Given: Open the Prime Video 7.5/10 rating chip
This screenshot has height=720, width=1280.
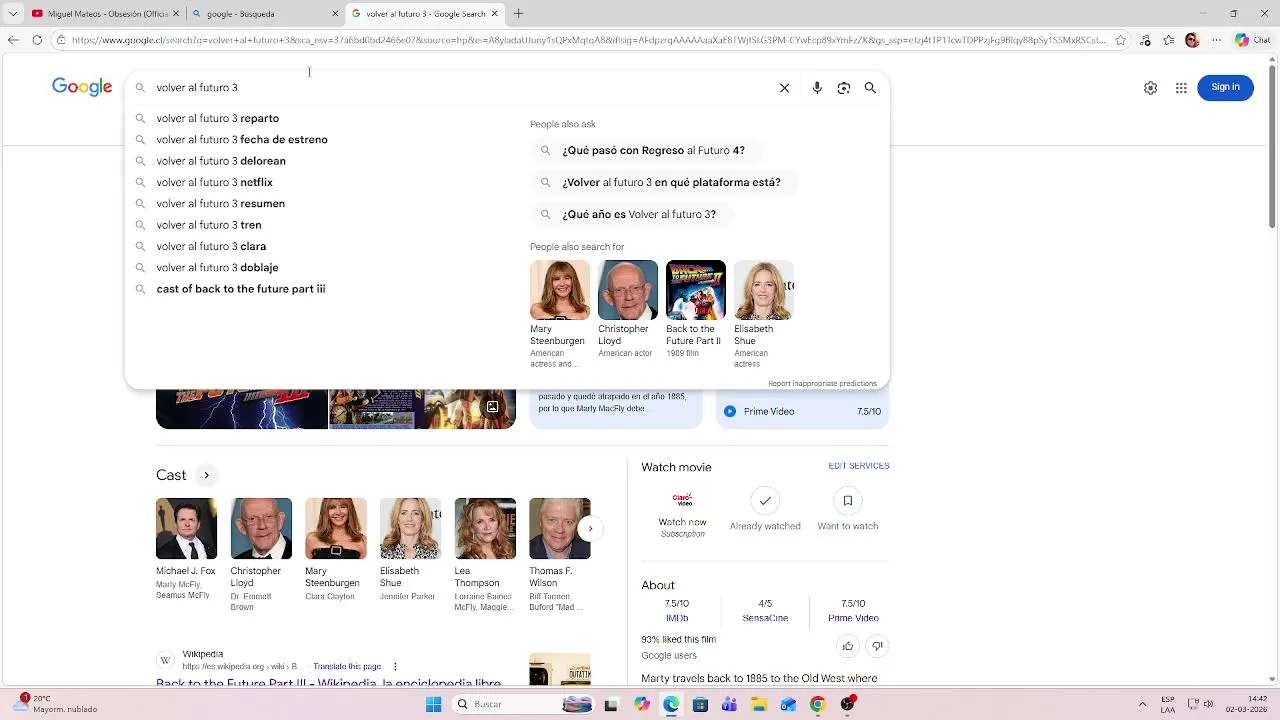Looking at the screenshot, I should click(802, 411).
